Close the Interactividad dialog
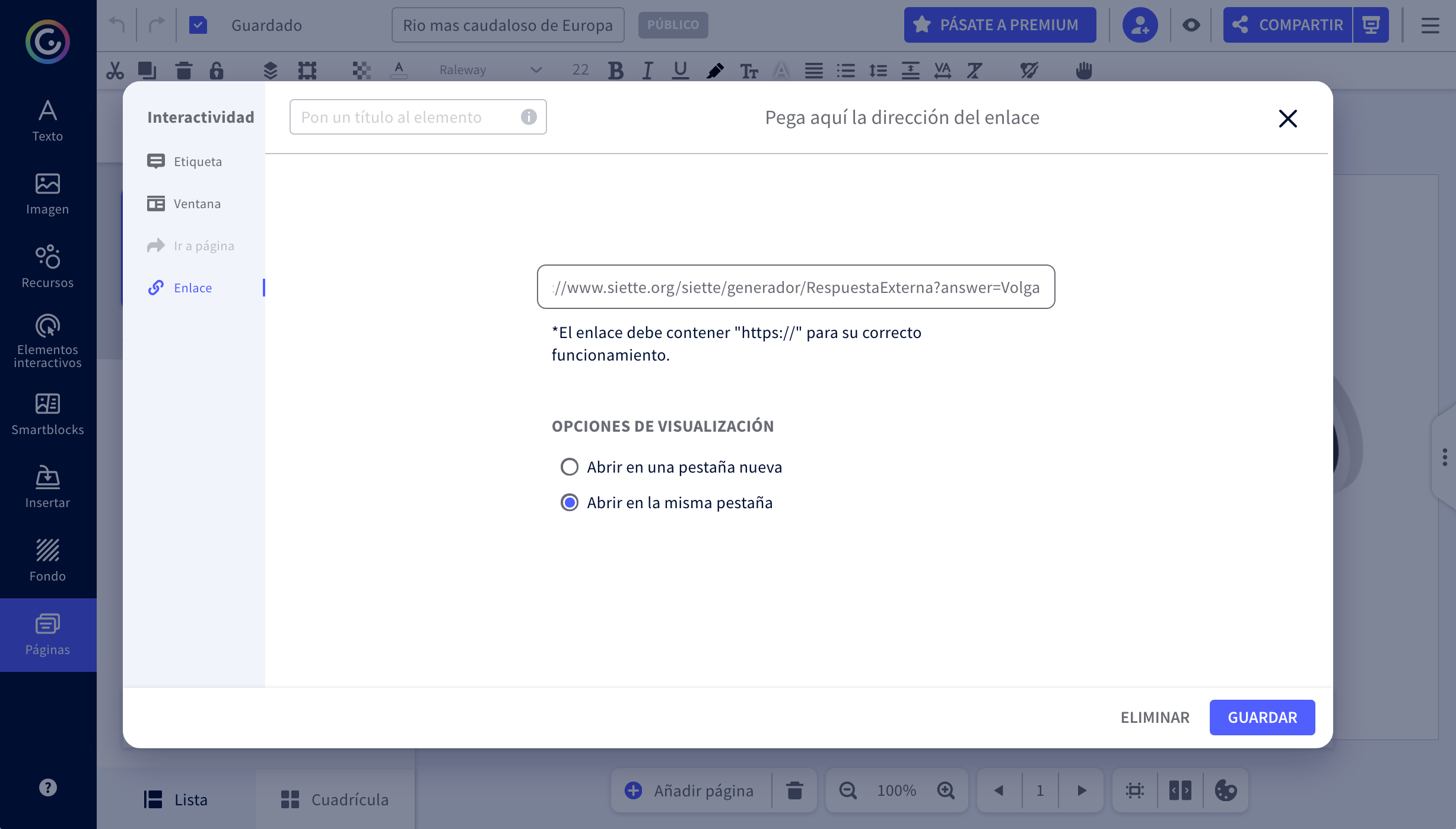Screen dimensions: 1456x829 pyautogui.click(x=1287, y=118)
